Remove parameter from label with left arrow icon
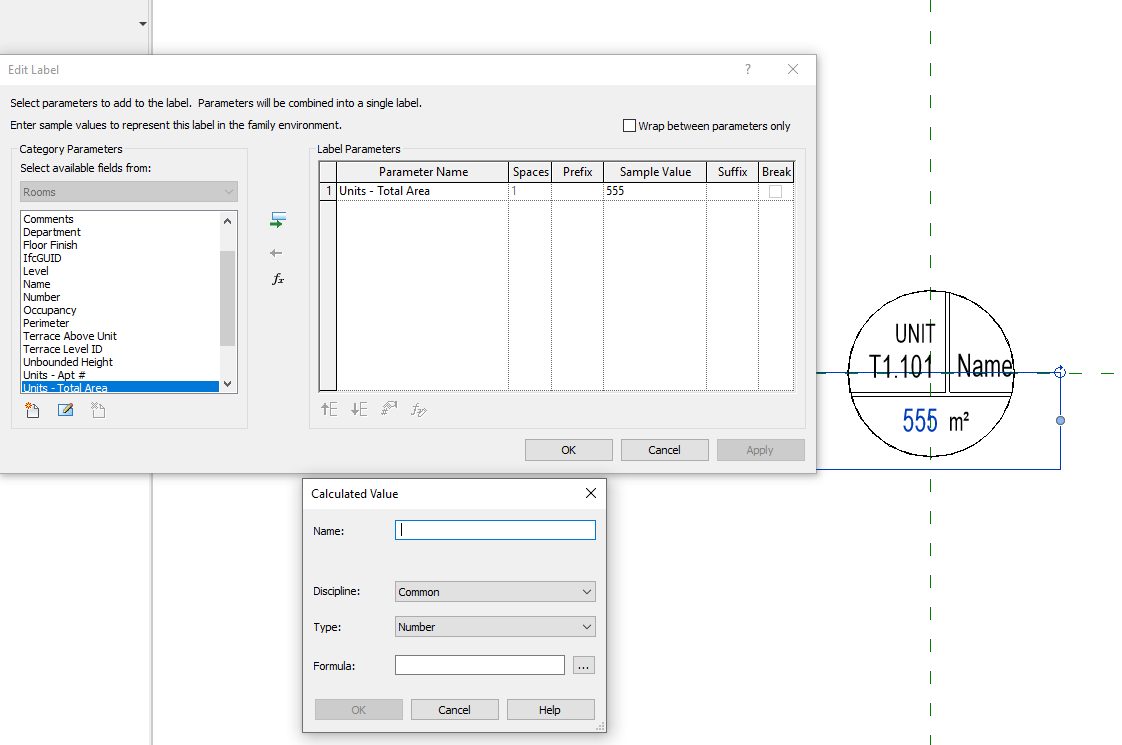 click(277, 252)
